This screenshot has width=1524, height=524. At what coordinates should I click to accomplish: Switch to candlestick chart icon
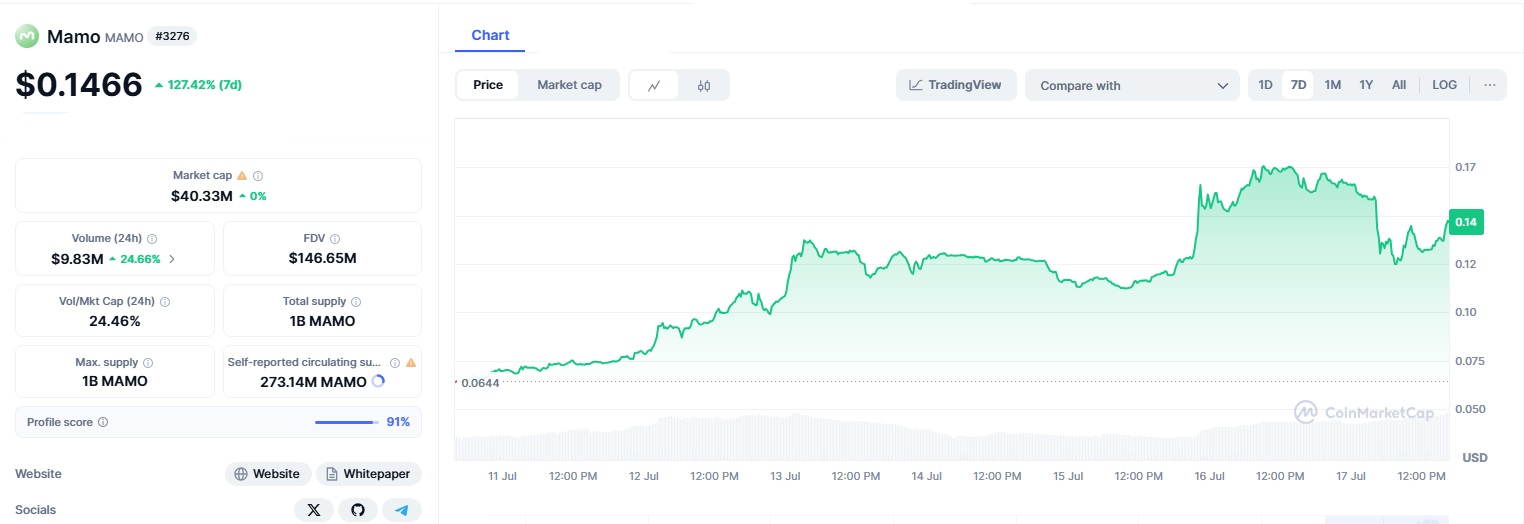pos(704,85)
